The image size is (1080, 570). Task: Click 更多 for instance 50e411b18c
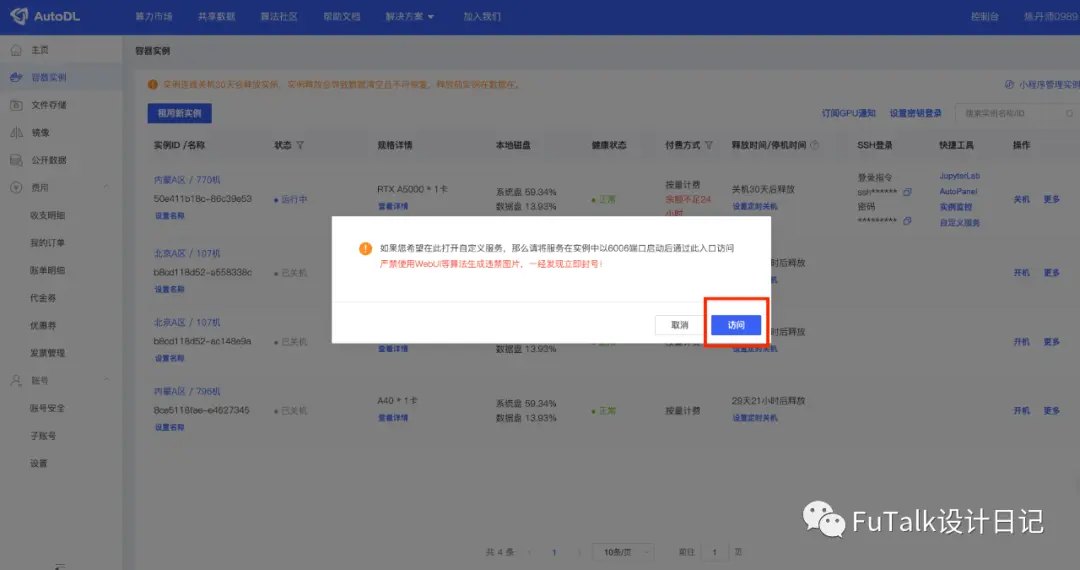pyautogui.click(x=1051, y=199)
